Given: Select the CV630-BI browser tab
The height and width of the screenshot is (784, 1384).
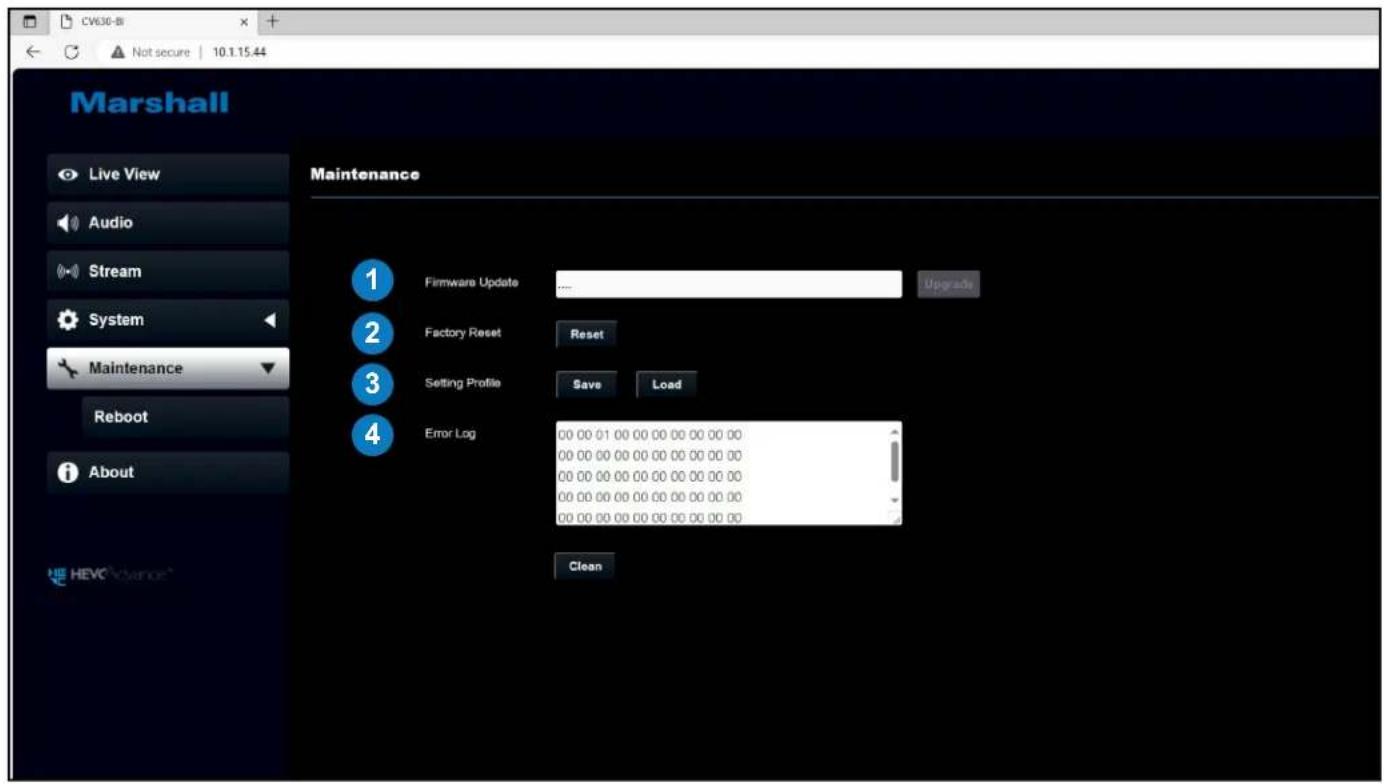Looking at the screenshot, I should pyautogui.click(x=155, y=21).
